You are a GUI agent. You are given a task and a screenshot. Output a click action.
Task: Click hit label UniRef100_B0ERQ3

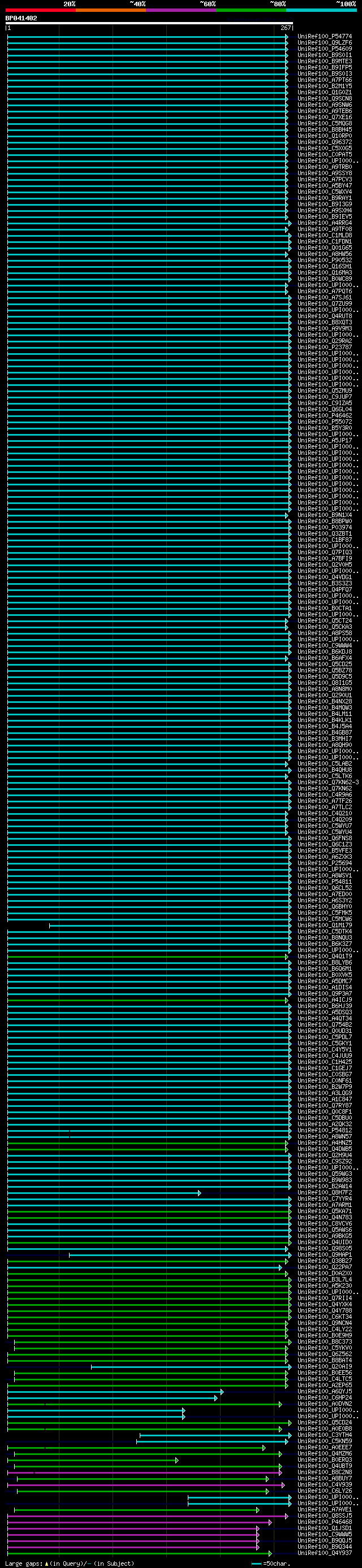325,1460
